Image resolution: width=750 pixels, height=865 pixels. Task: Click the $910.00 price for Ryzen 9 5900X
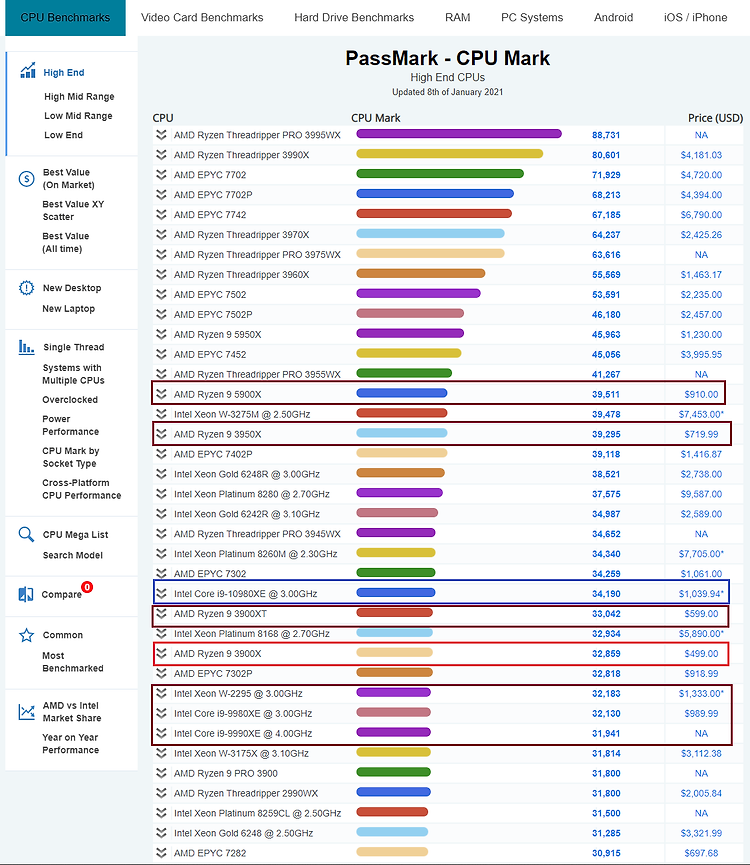click(x=701, y=394)
